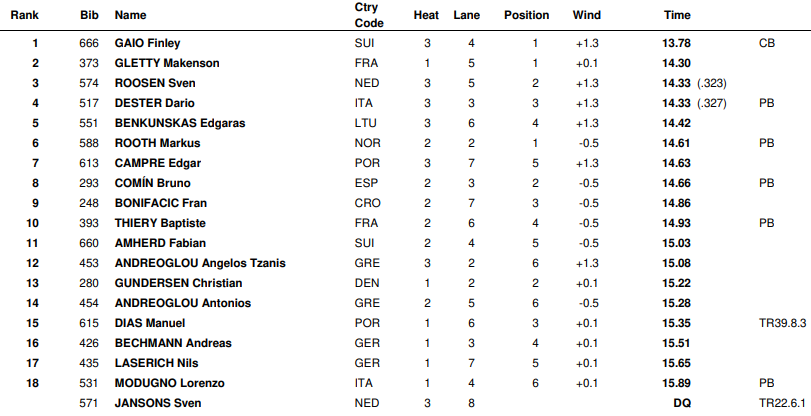
Task: Select athlete name GAIO Finley
Action: point(147,43)
